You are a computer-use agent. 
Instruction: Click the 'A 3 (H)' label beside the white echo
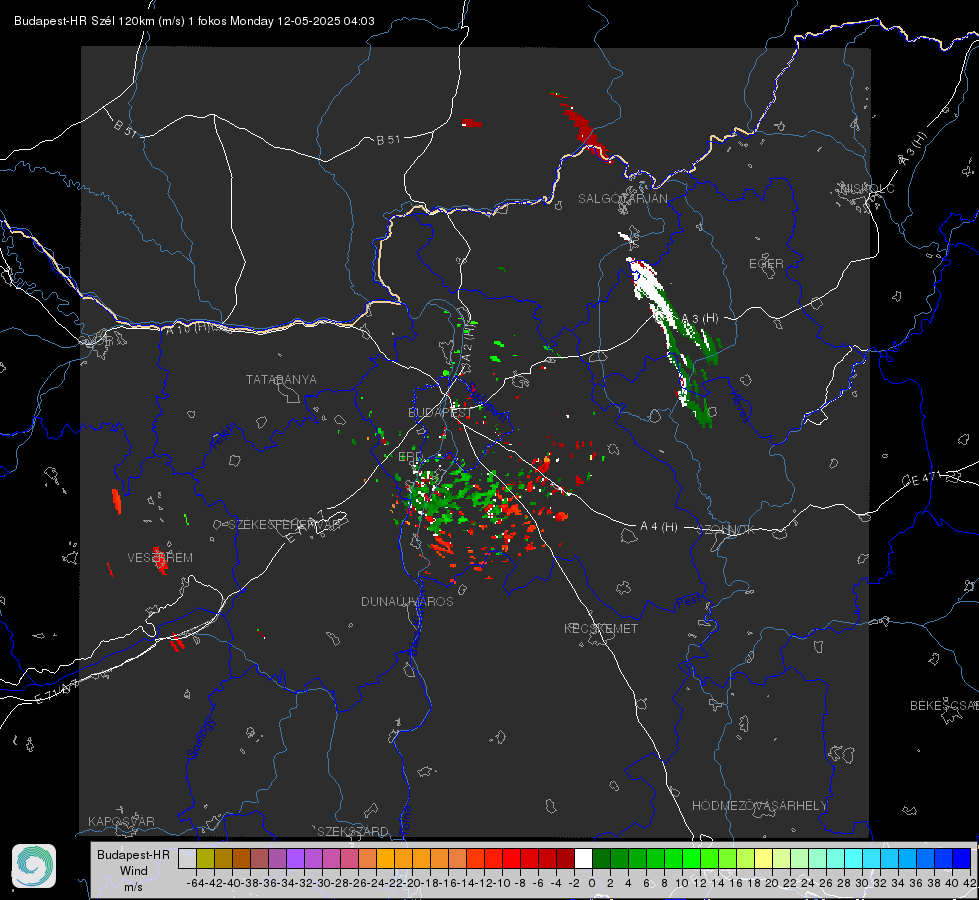point(700,319)
